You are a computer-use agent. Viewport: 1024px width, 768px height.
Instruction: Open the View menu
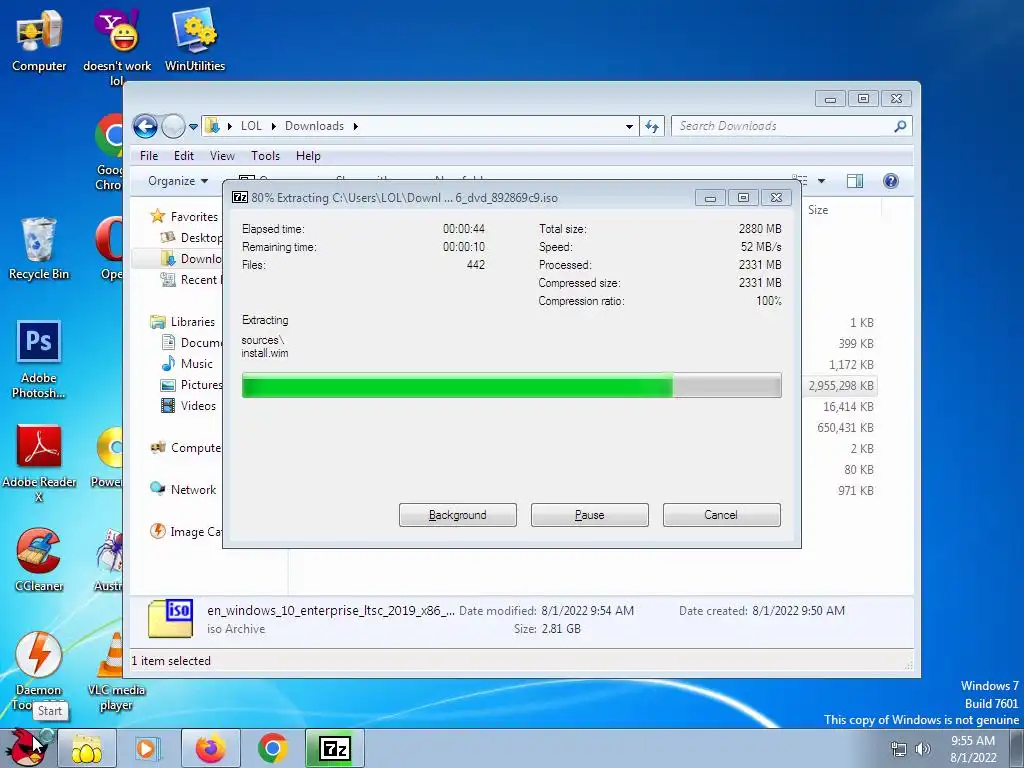[x=222, y=156]
